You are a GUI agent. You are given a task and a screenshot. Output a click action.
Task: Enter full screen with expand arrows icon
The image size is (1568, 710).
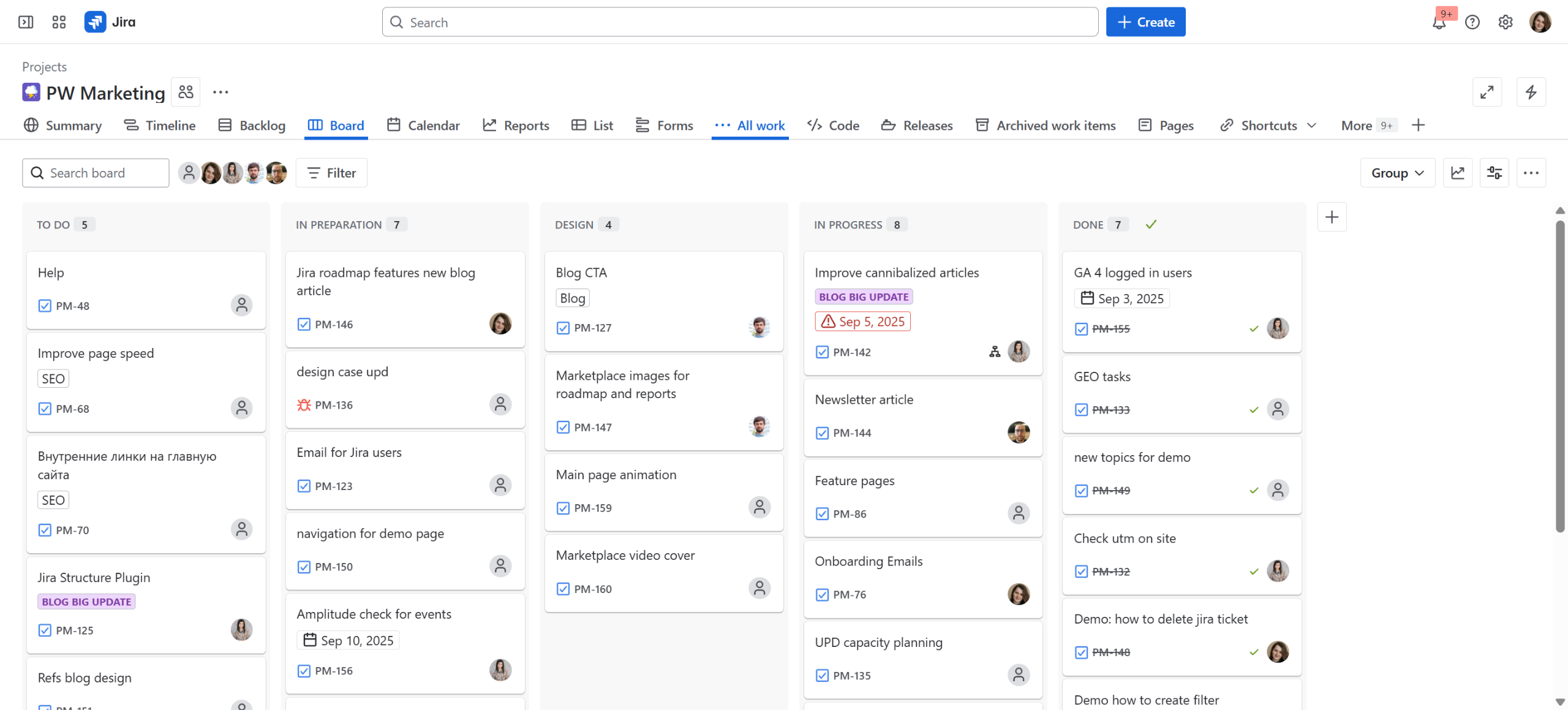coord(1487,92)
